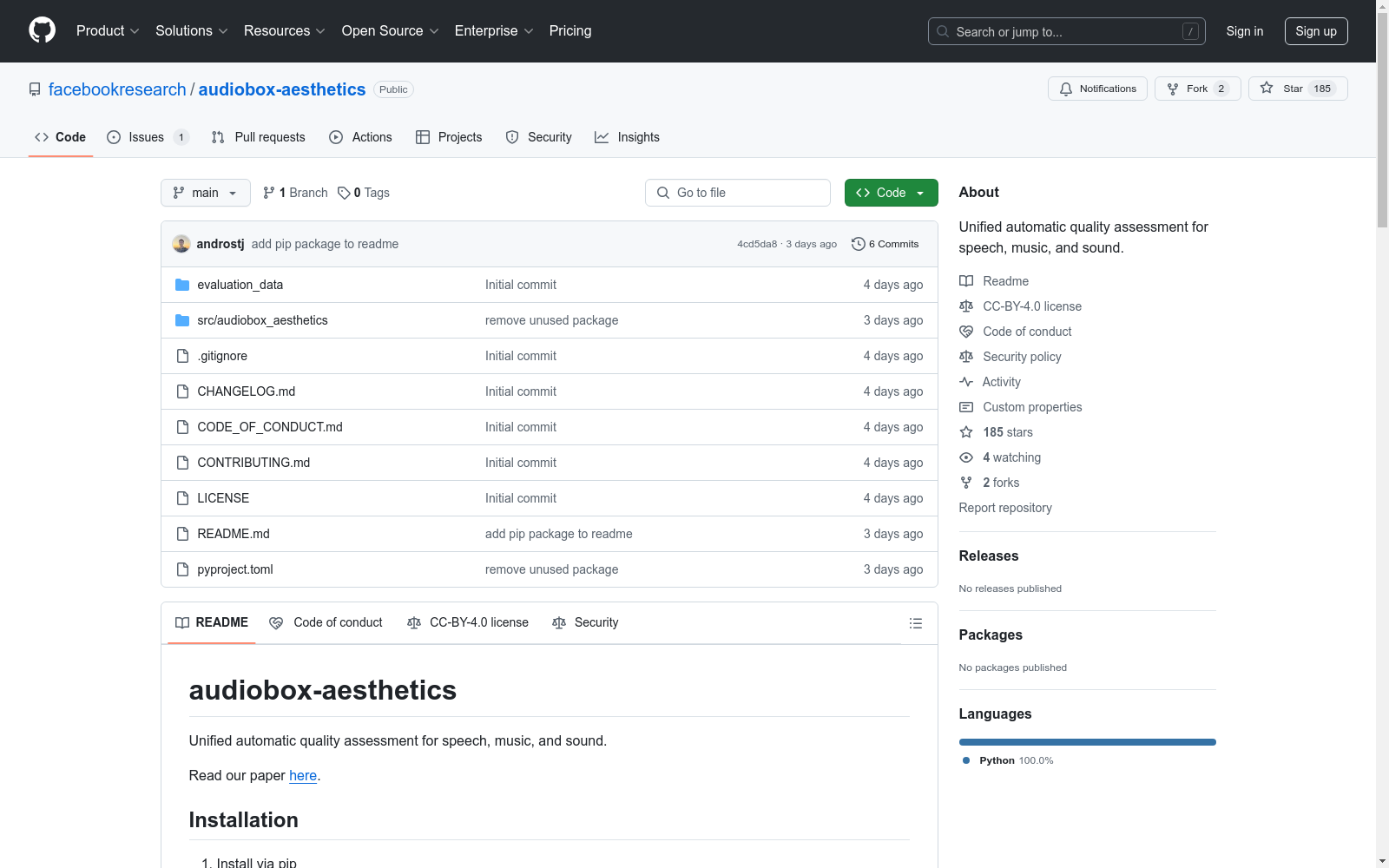
Task: Expand the Solutions menu
Action: (192, 30)
